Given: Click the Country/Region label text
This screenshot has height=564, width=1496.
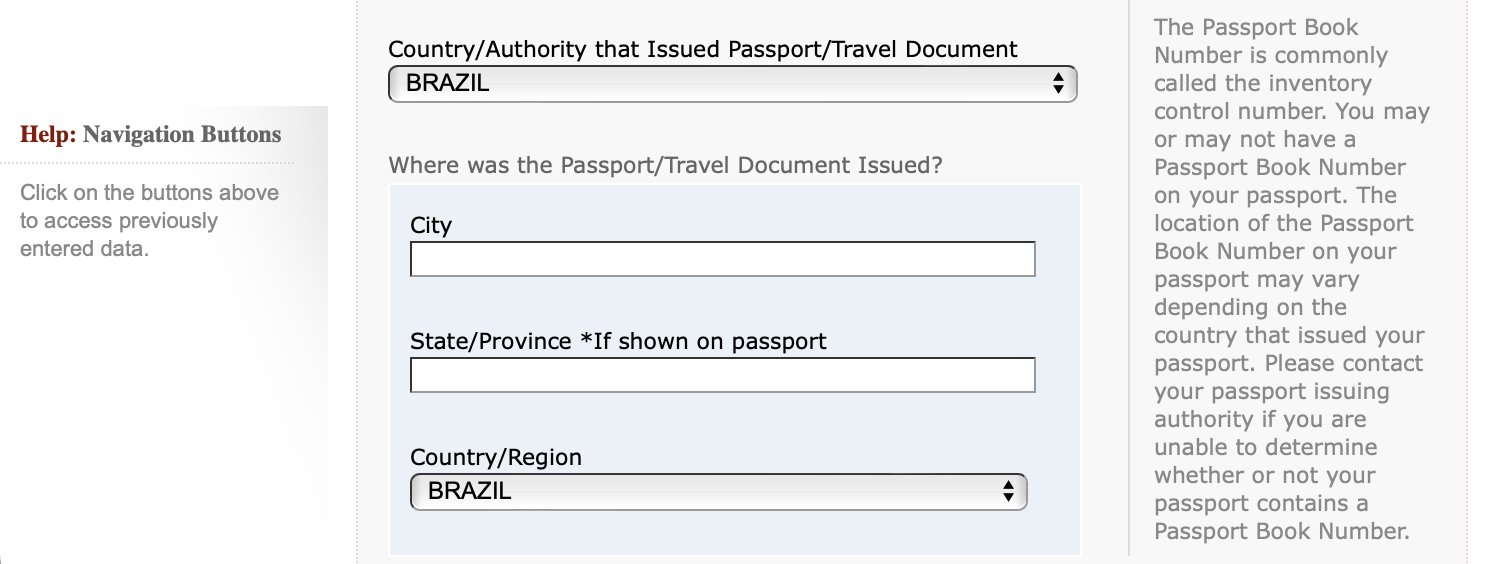Looking at the screenshot, I should (x=496, y=458).
